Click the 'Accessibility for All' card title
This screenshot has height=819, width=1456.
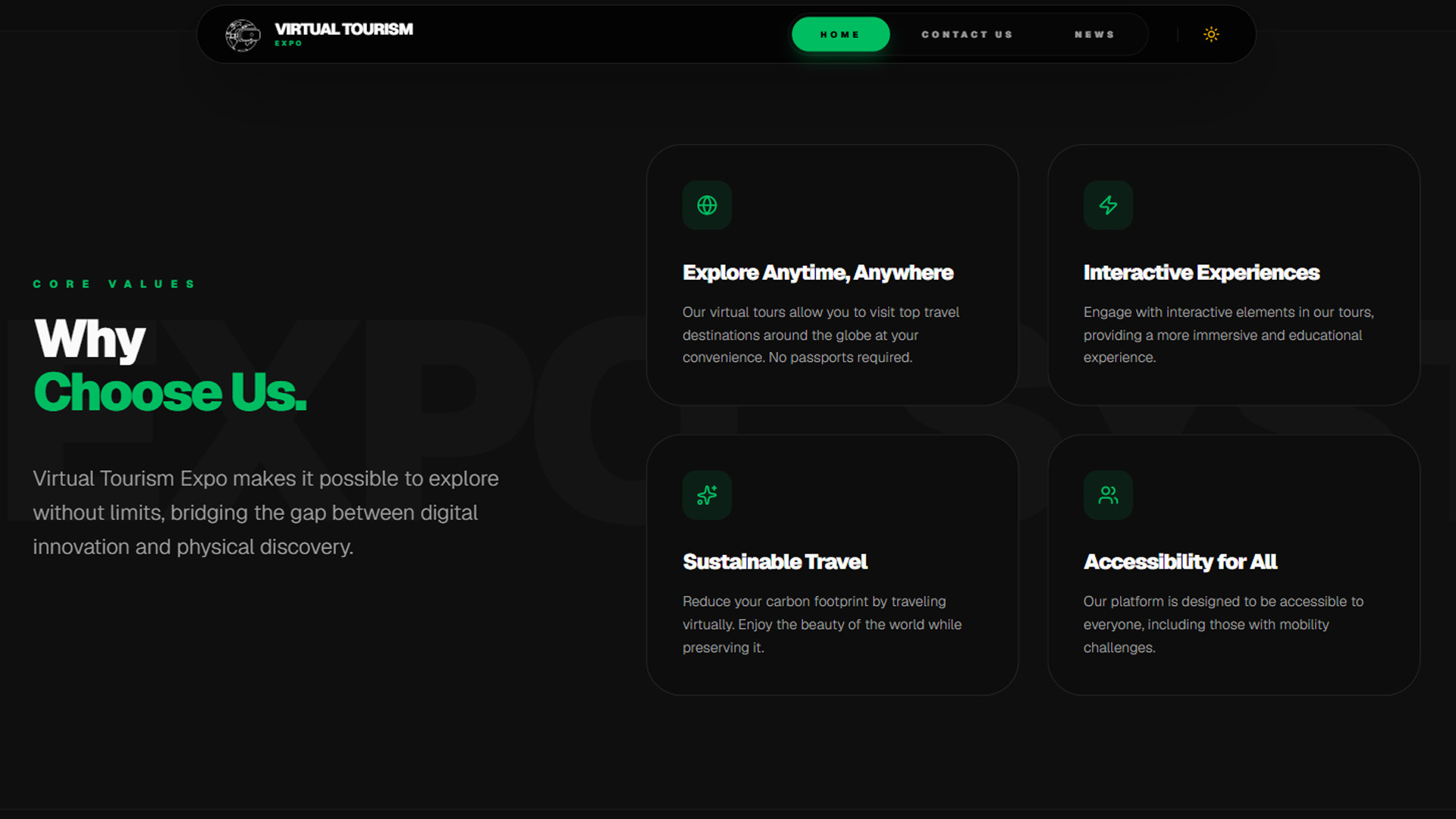point(1180,562)
